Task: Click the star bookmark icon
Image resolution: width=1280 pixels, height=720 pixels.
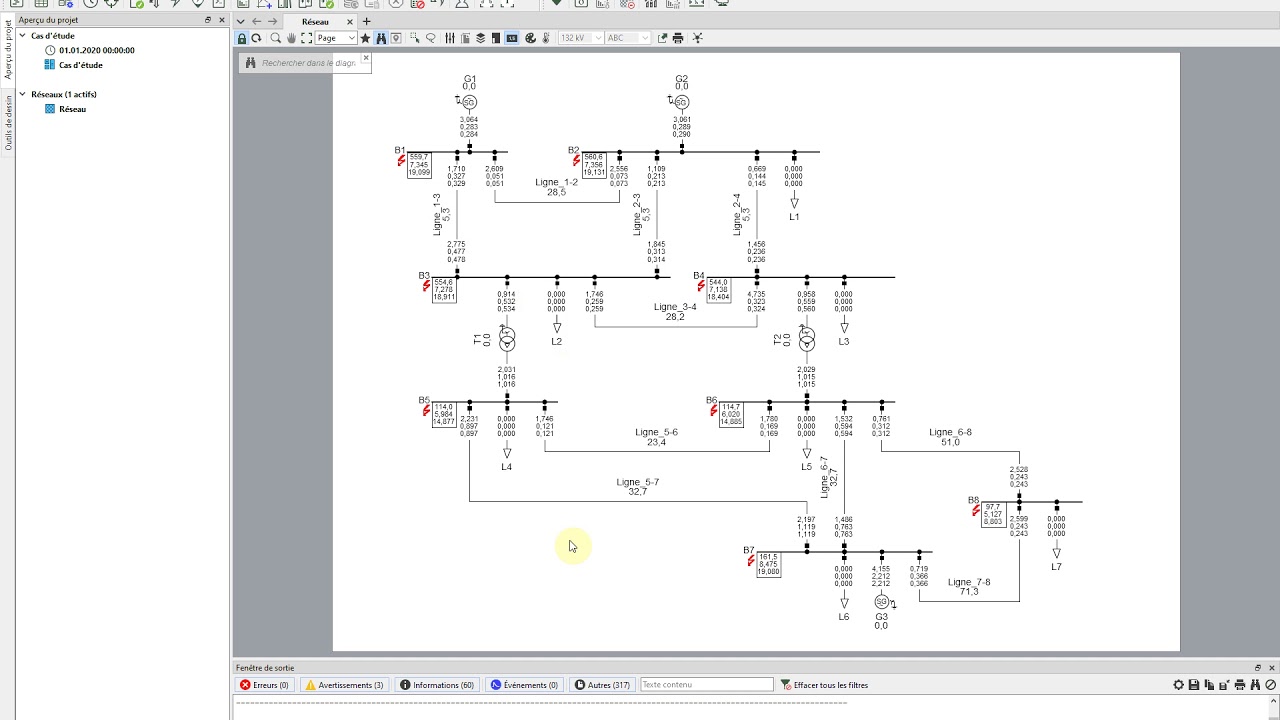Action: coord(365,38)
